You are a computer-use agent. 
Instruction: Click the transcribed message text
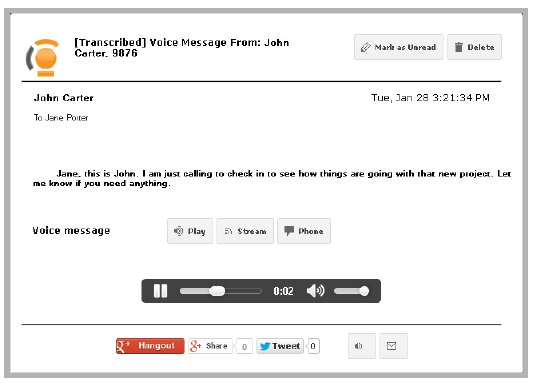pos(272,179)
